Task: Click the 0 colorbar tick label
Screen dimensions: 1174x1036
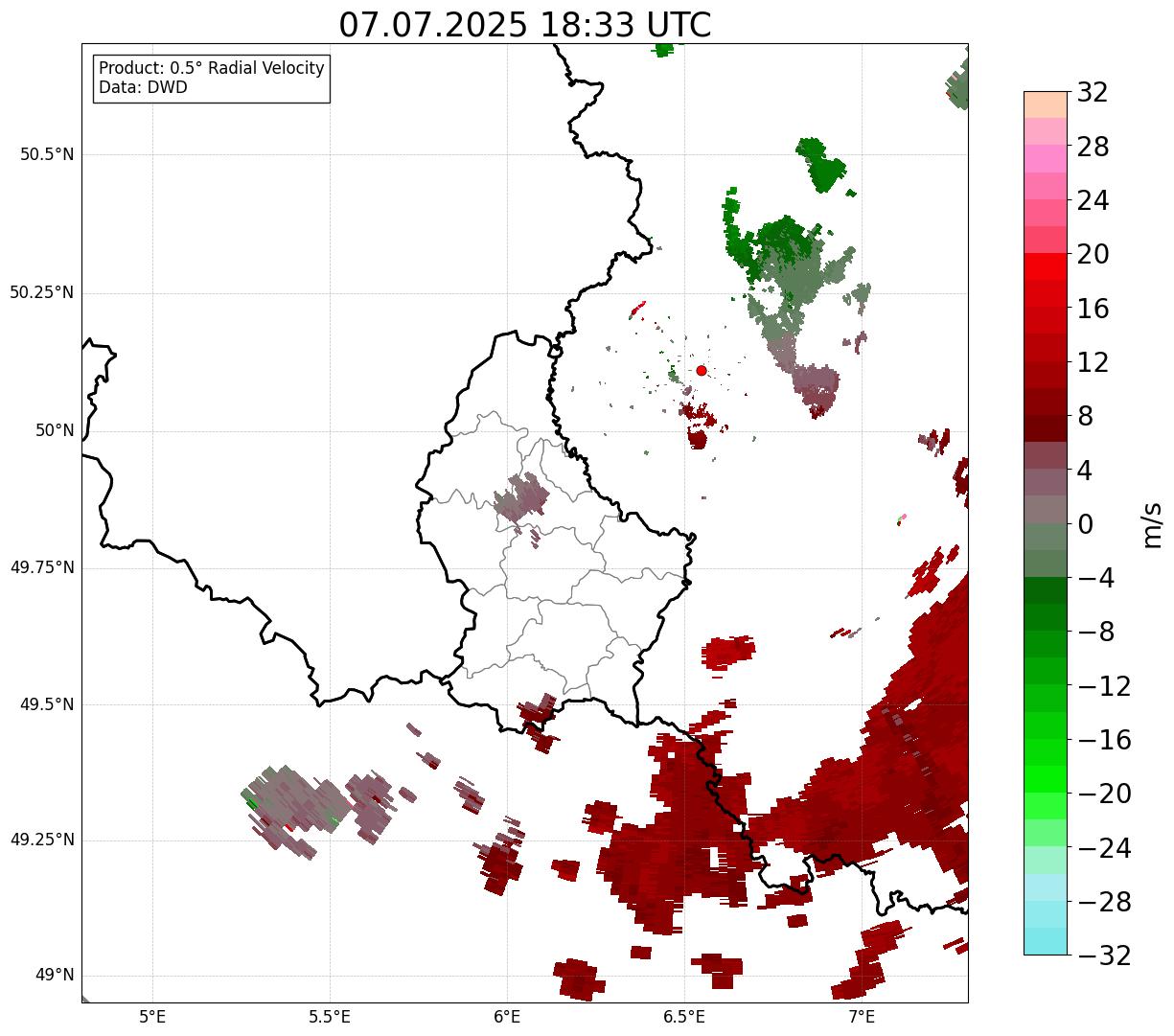Action: pyautogui.click(x=1085, y=524)
